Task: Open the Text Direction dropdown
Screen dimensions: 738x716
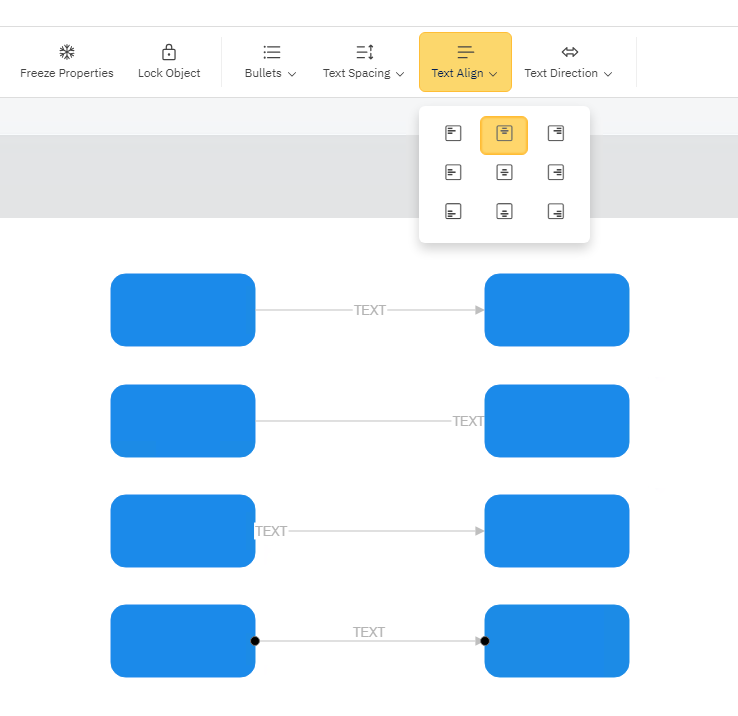Action: 569,62
